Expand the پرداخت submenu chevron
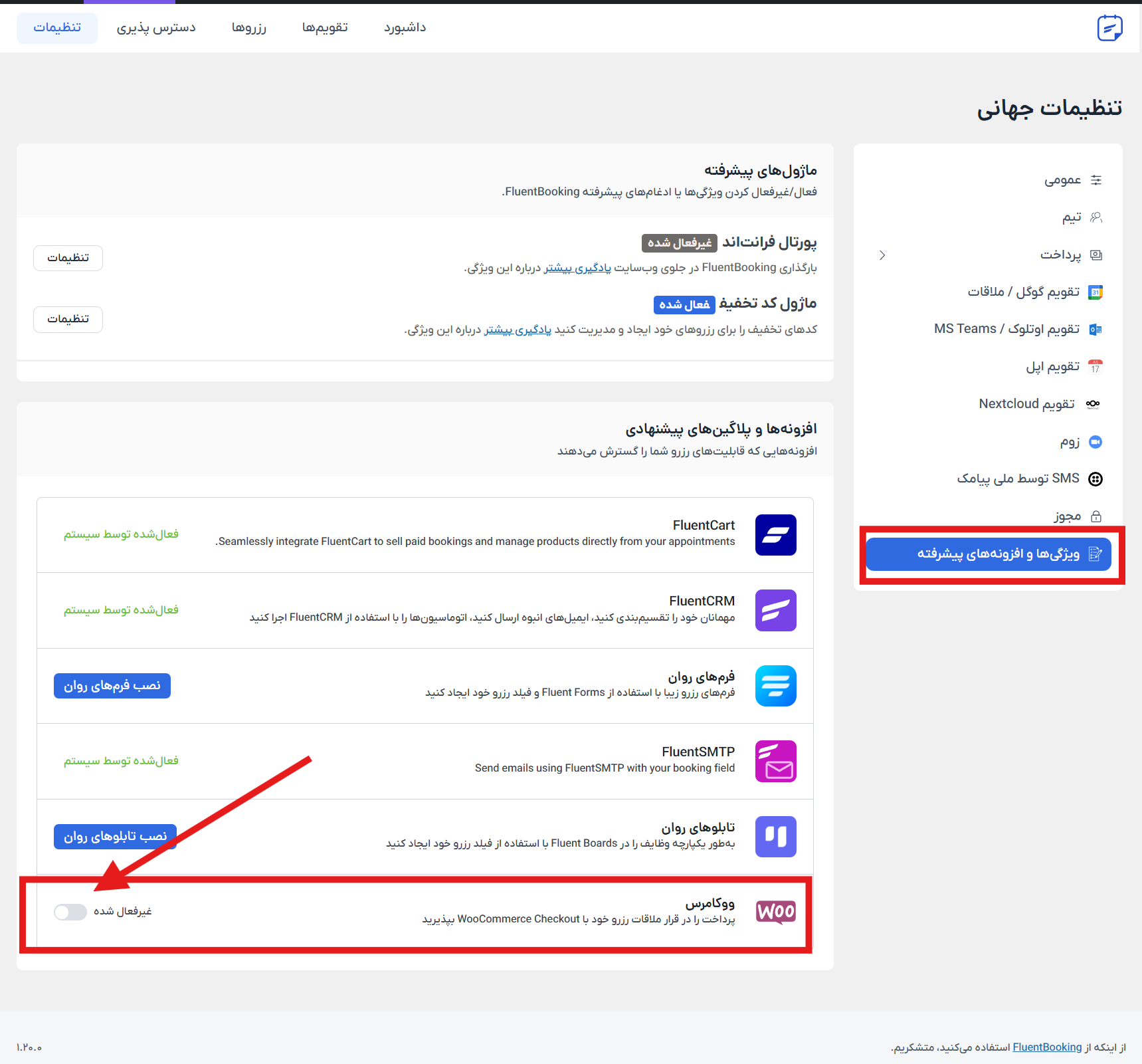1142x1064 pixels. point(882,255)
